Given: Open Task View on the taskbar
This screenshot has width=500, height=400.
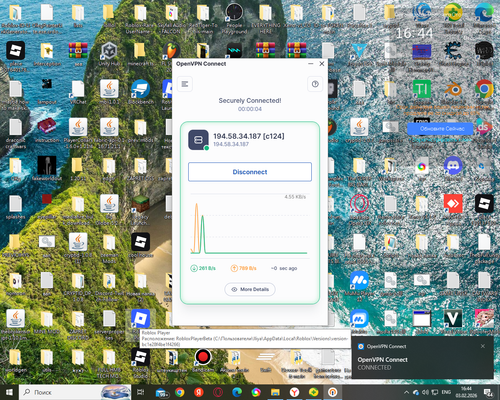Looking at the screenshot, I should pyautogui.click(x=140, y=392).
